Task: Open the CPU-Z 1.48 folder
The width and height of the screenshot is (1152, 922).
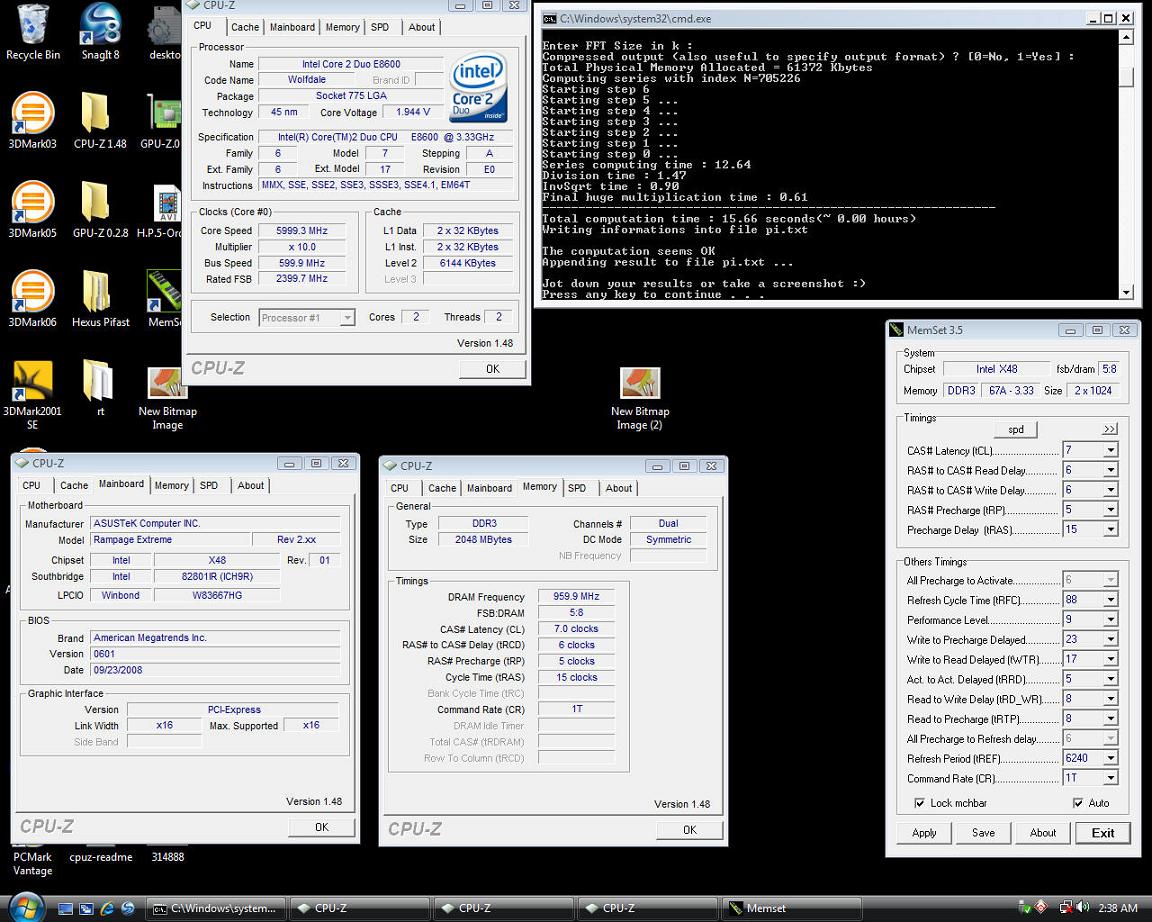Action: [100, 121]
